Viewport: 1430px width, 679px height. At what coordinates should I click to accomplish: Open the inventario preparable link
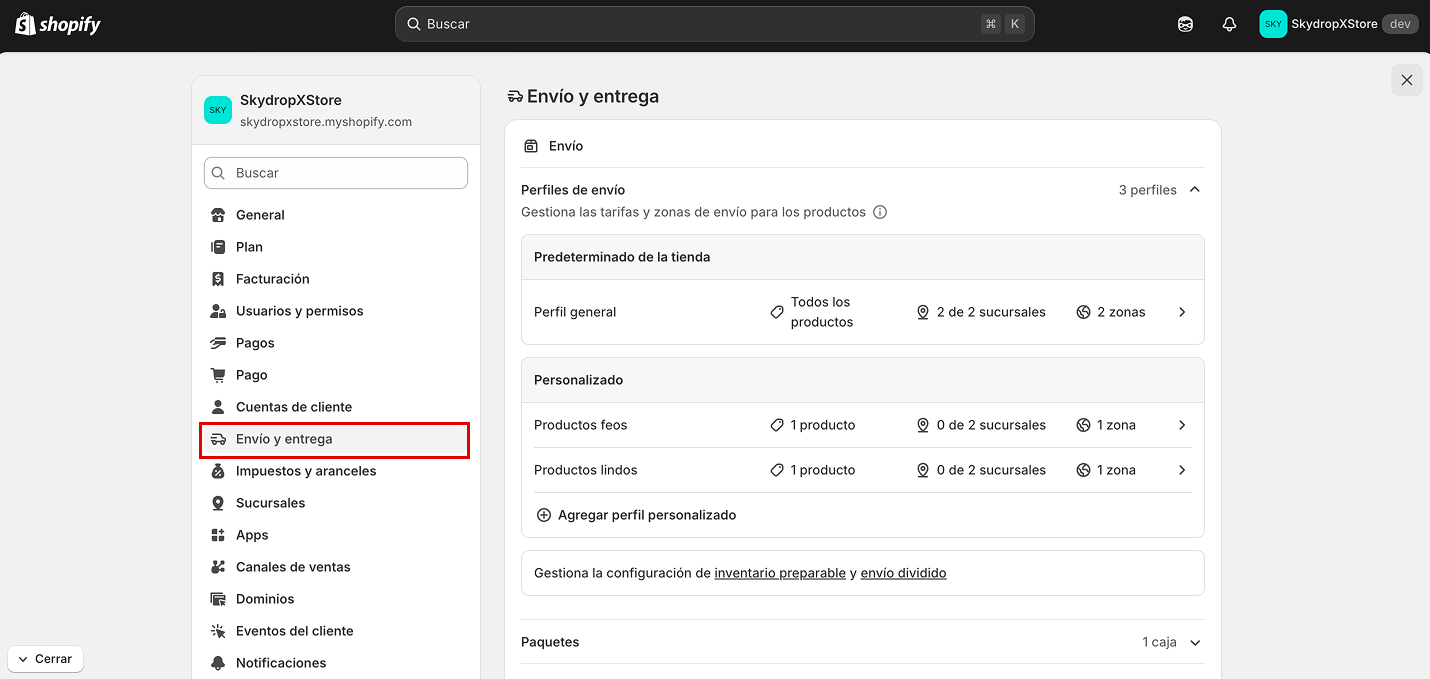[780, 573]
